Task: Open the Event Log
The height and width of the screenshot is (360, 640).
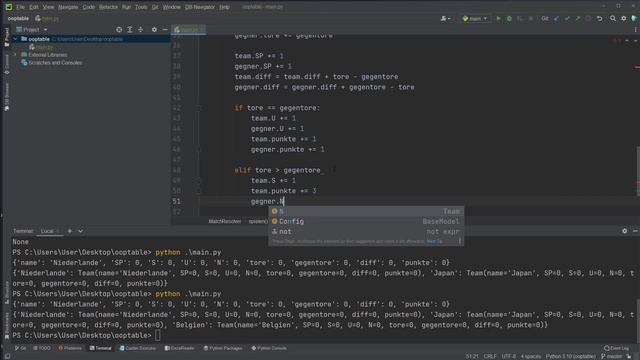Action: 617,348
